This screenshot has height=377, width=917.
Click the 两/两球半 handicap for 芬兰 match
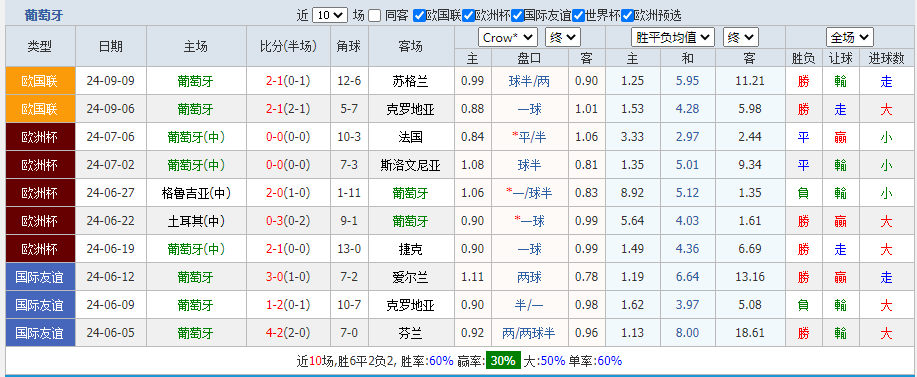[x=529, y=333]
